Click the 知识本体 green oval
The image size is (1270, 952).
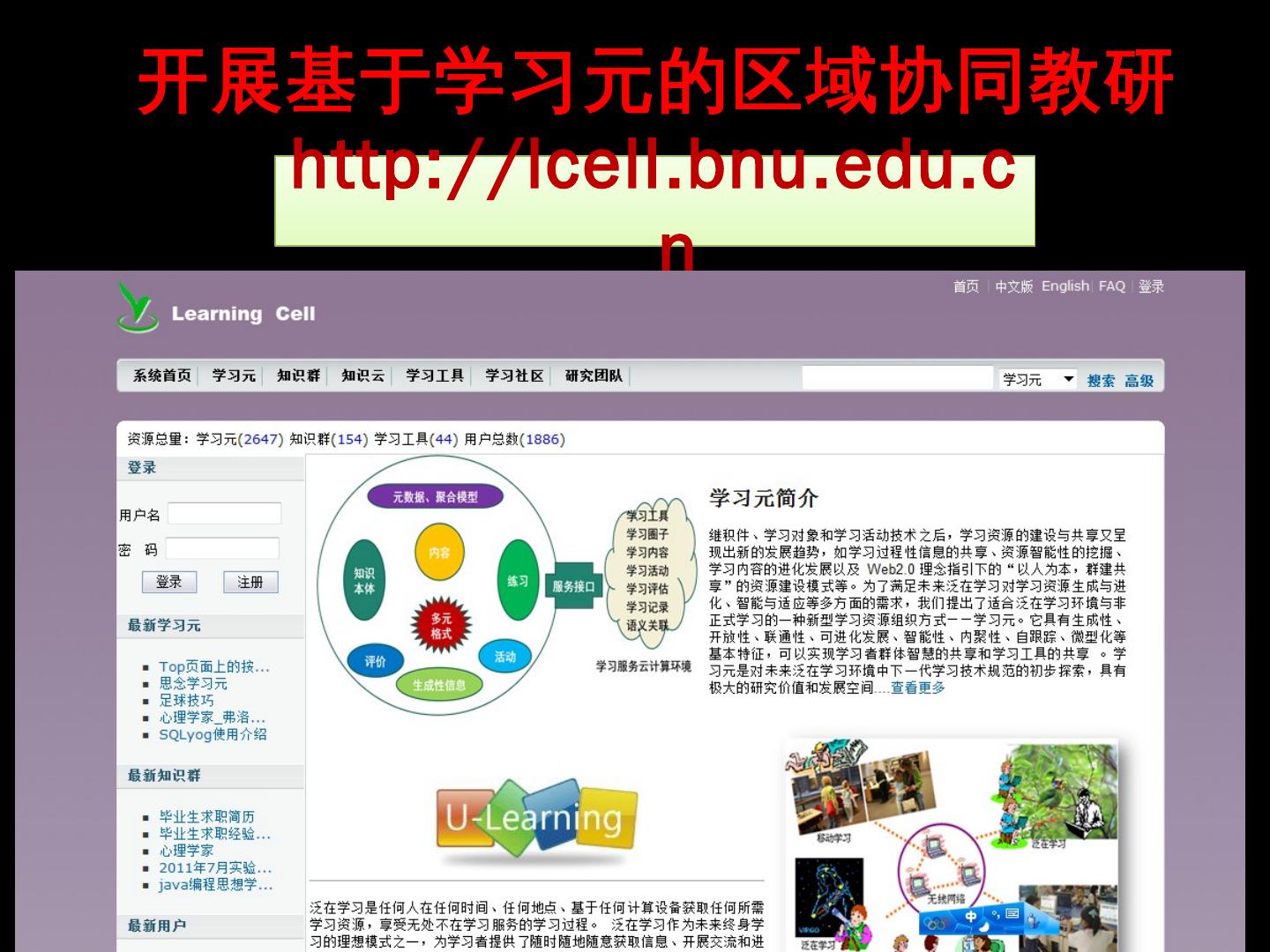coord(364,581)
